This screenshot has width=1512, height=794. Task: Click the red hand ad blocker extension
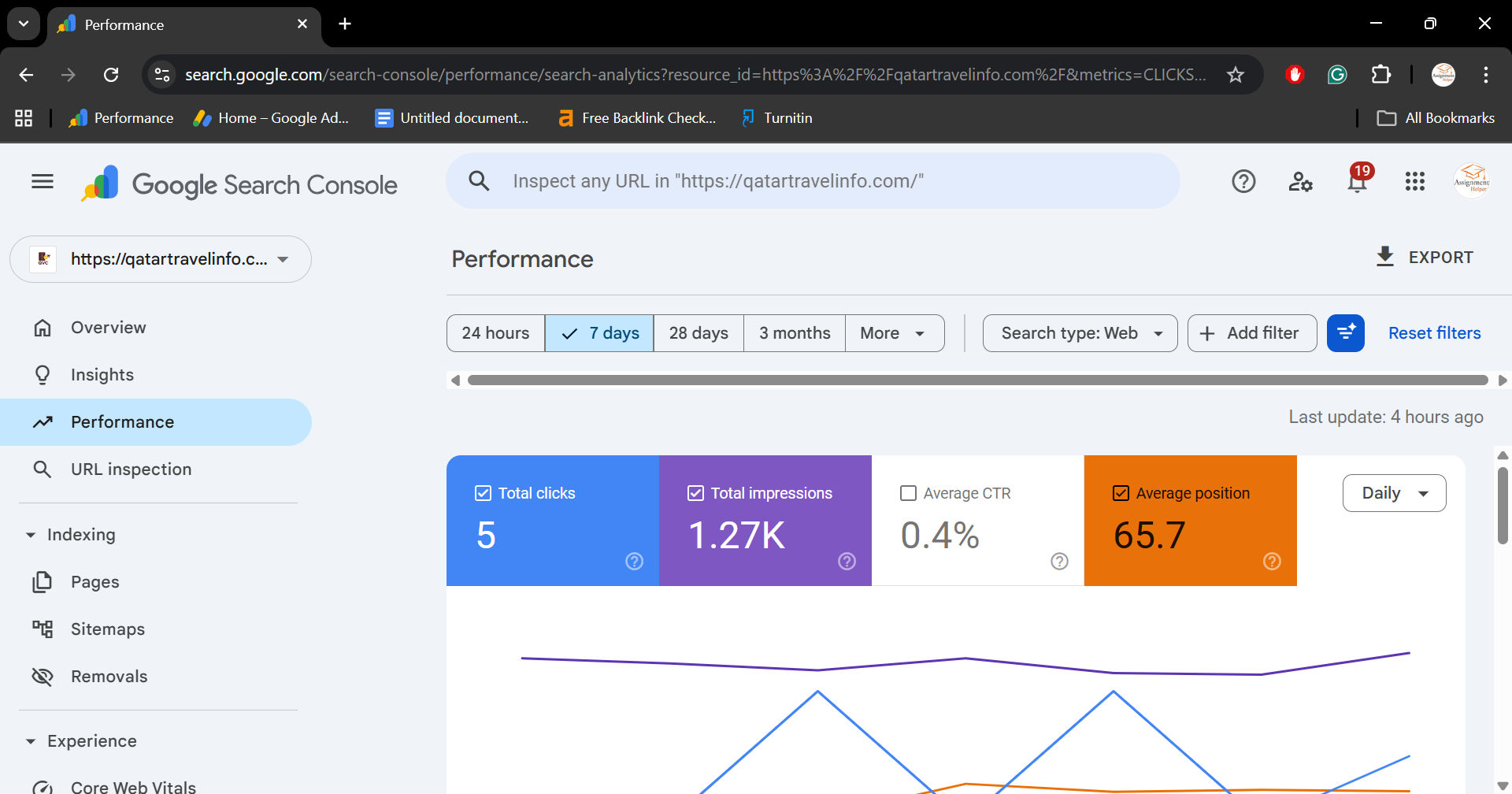1295,75
